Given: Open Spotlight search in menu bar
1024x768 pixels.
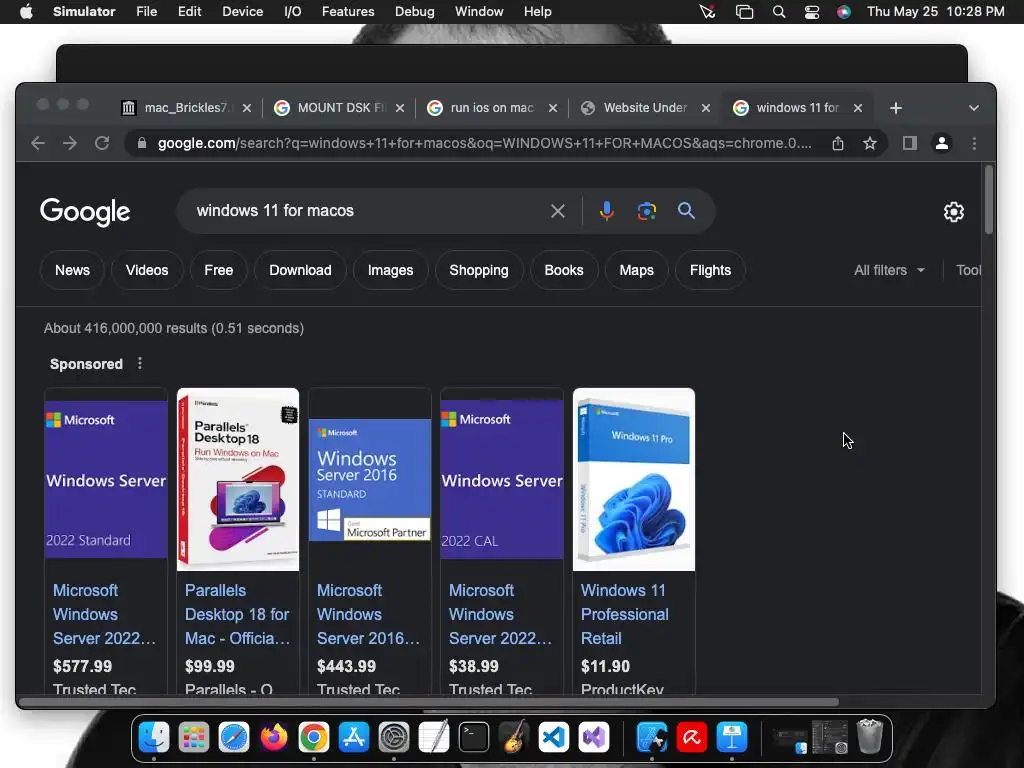Looking at the screenshot, I should point(778,12).
